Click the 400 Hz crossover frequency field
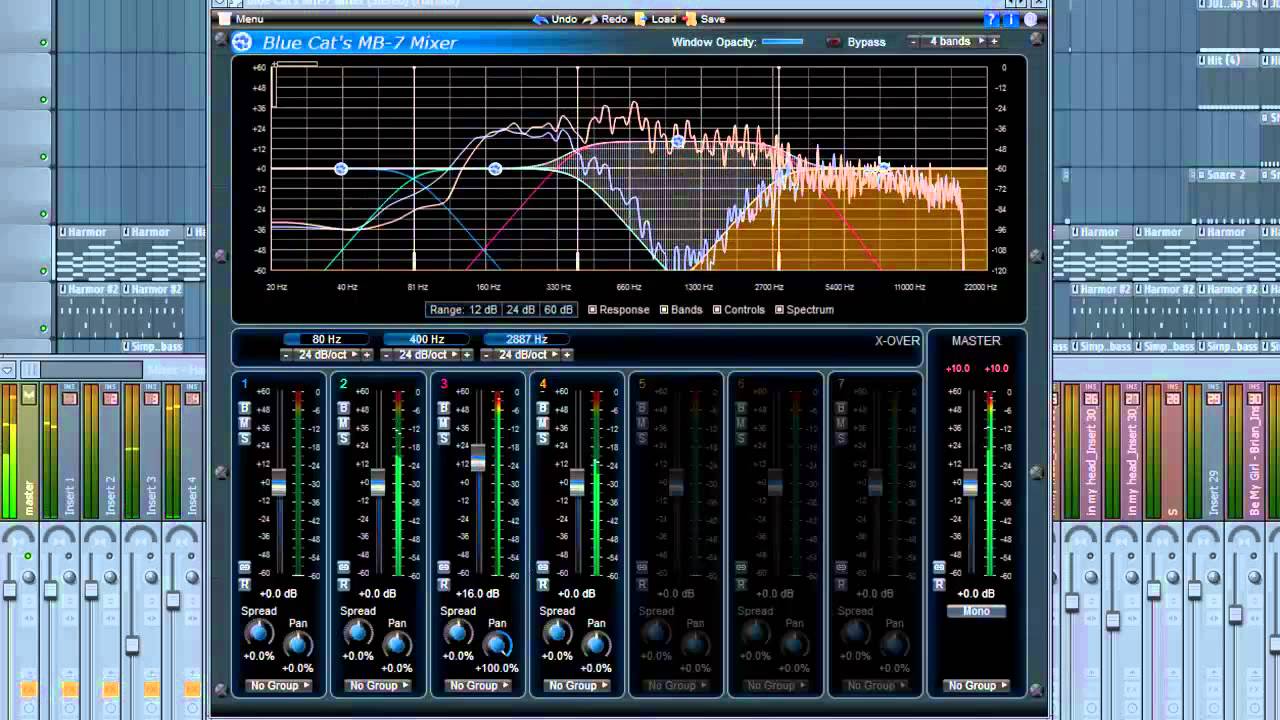The image size is (1280, 720). [426, 339]
